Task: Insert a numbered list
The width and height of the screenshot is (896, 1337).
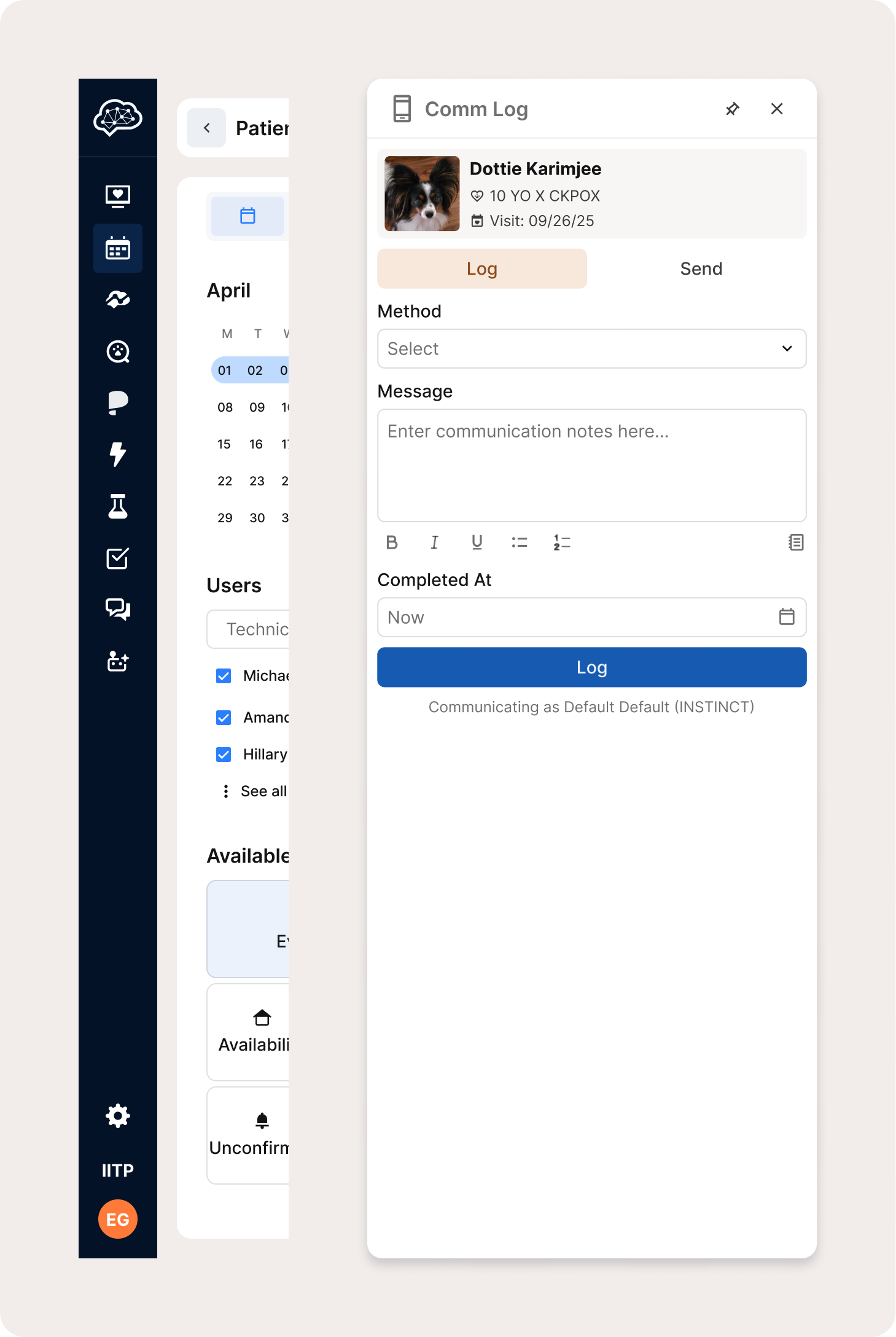Action: [x=561, y=542]
